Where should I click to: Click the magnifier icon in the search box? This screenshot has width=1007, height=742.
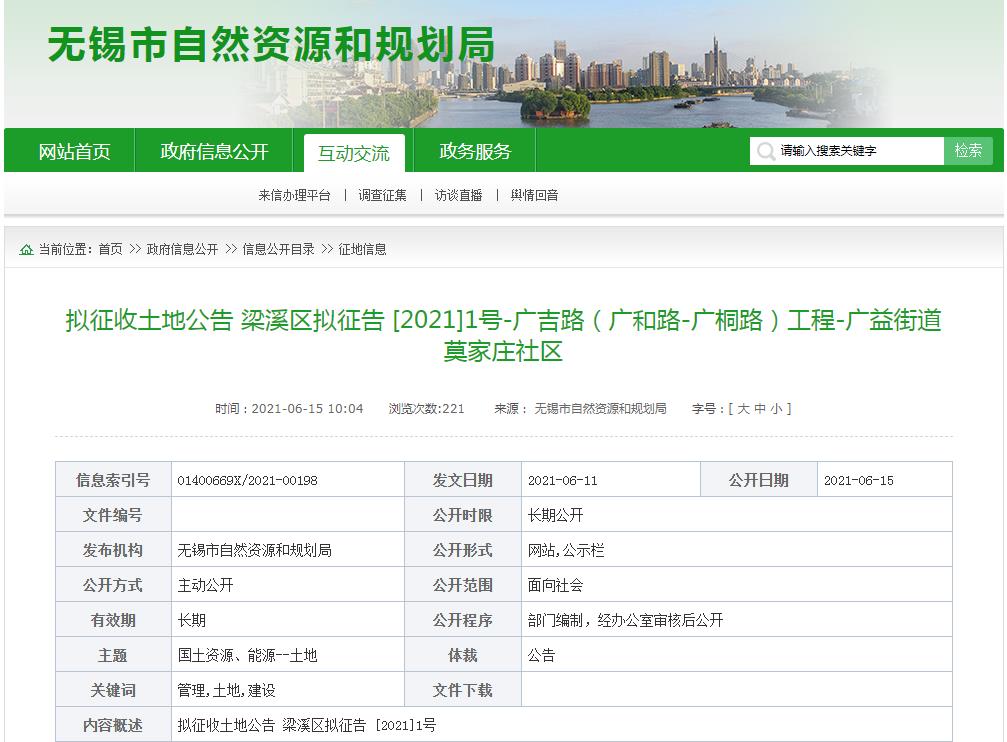pos(764,150)
